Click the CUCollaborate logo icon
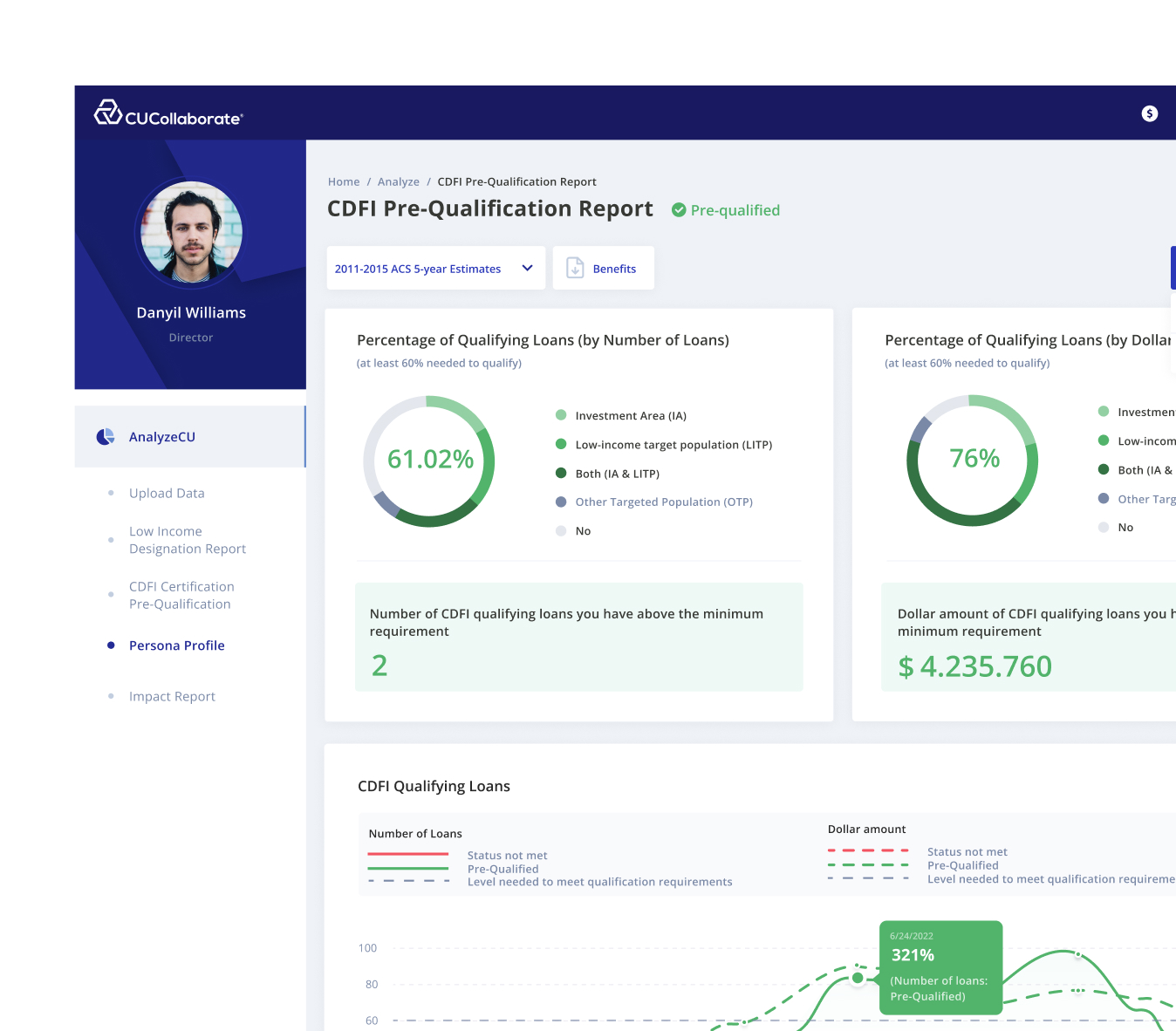Screen dimensions: 1176x1031 (106, 112)
